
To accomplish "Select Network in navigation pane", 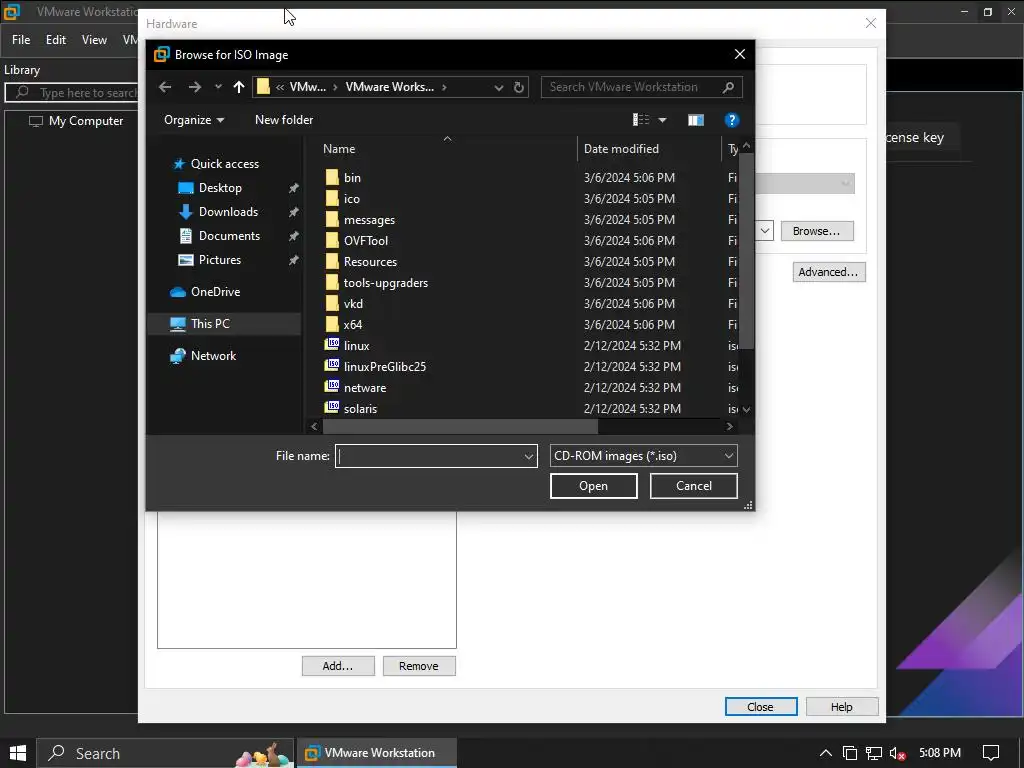I will coord(213,356).
